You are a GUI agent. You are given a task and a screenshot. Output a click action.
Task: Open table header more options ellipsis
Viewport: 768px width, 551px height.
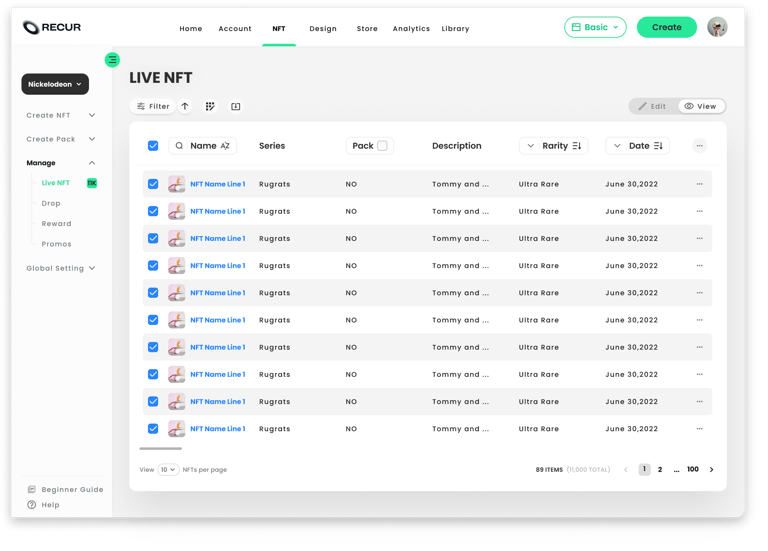point(699,145)
